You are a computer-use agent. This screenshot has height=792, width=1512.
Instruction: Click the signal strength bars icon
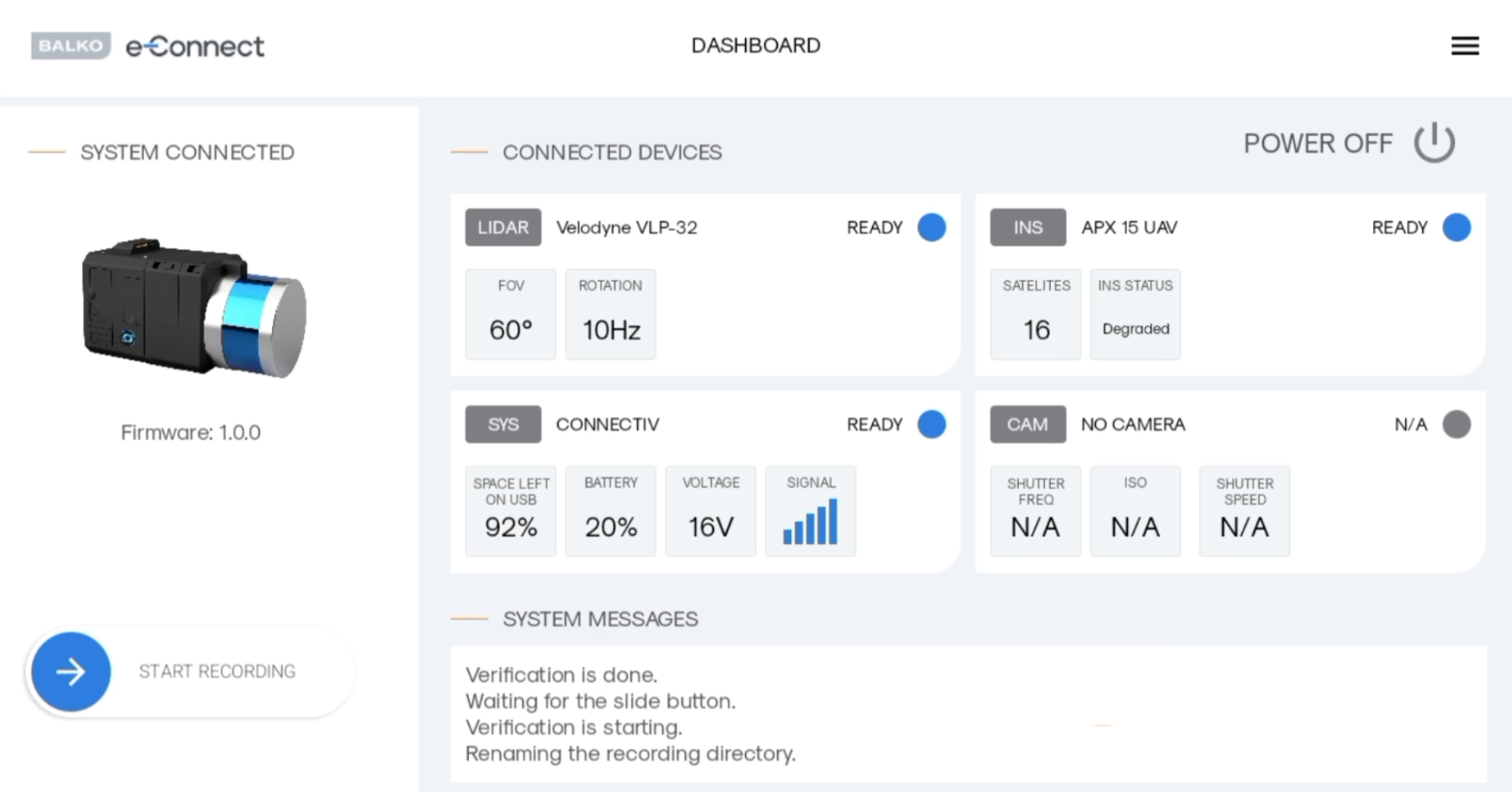pyautogui.click(x=811, y=522)
